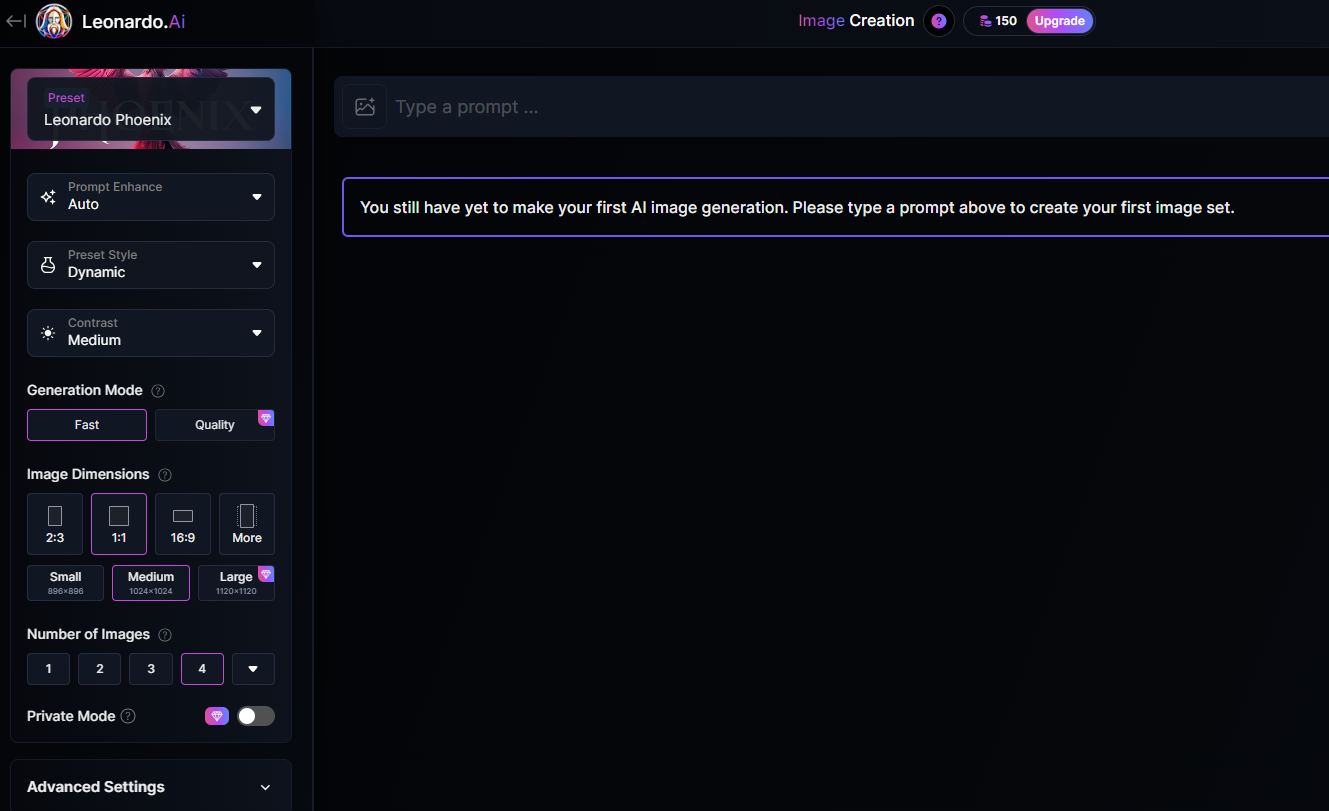Open the Preset Style Dynamic dropdown
The height and width of the screenshot is (811, 1329).
point(151,265)
